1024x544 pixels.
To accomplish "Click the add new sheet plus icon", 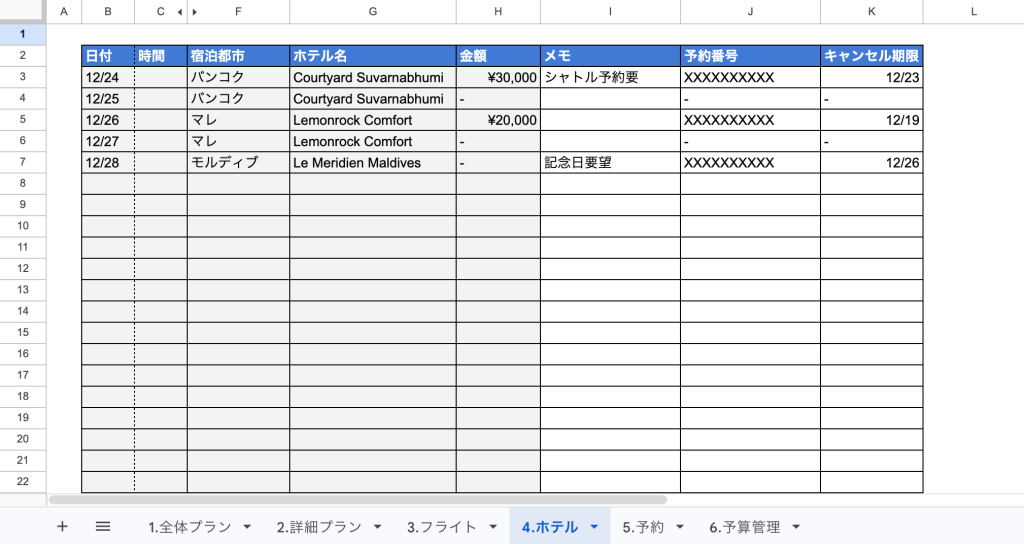I will 62,527.
